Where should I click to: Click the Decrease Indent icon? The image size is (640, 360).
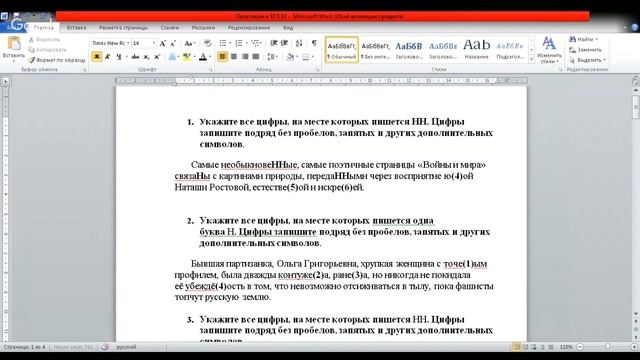pyautogui.click(x=274, y=43)
